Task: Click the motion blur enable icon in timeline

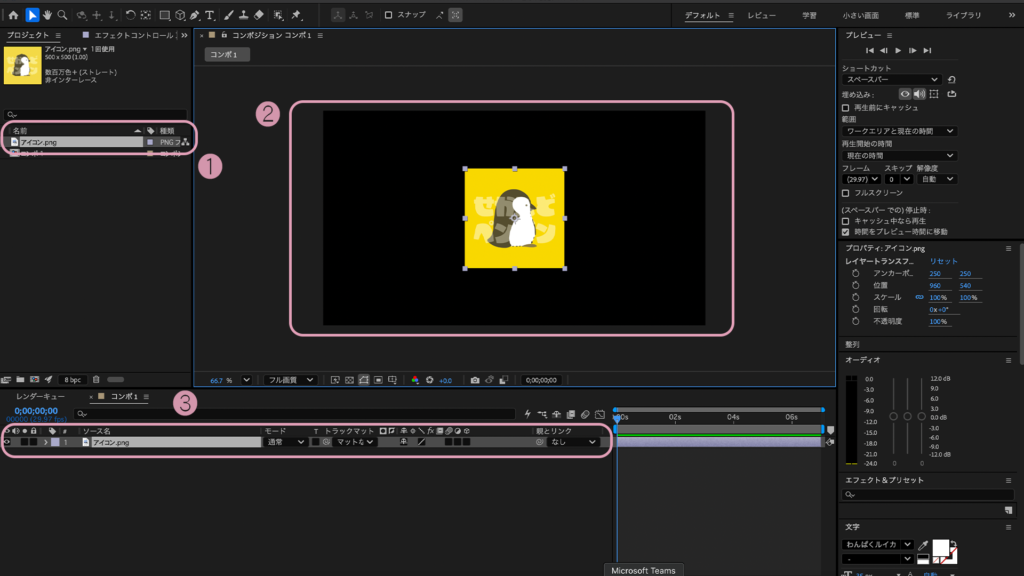Action: pyautogui.click(x=585, y=414)
